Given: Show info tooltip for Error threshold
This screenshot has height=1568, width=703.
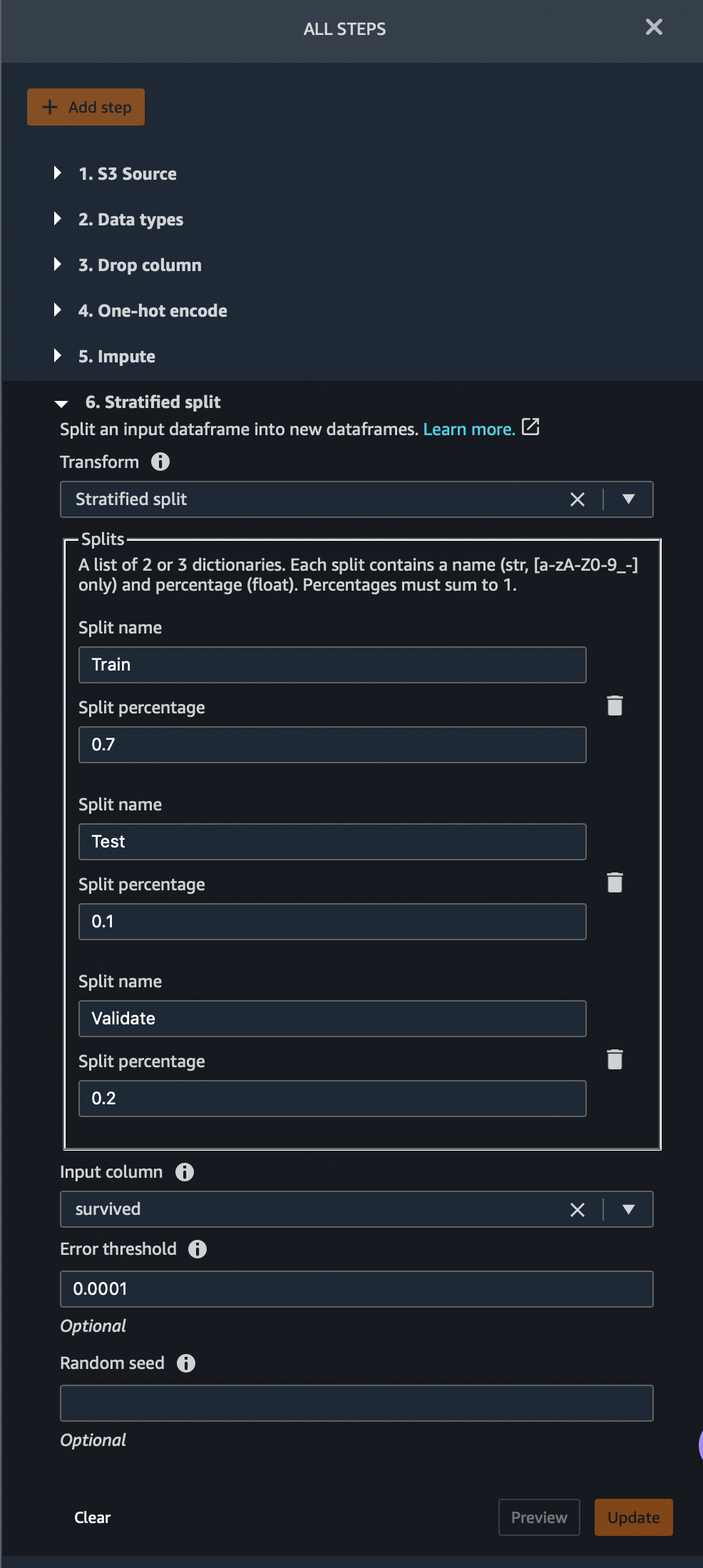Looking at the screenshot, I should point(197,1249).
